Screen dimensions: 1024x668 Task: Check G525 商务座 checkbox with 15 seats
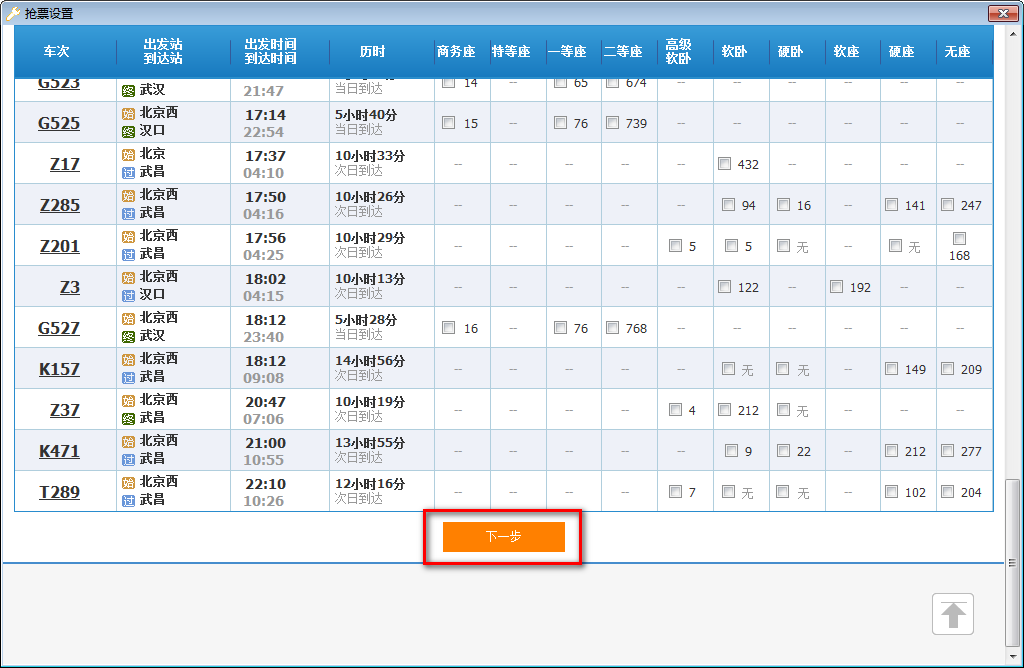coord(448,123)
